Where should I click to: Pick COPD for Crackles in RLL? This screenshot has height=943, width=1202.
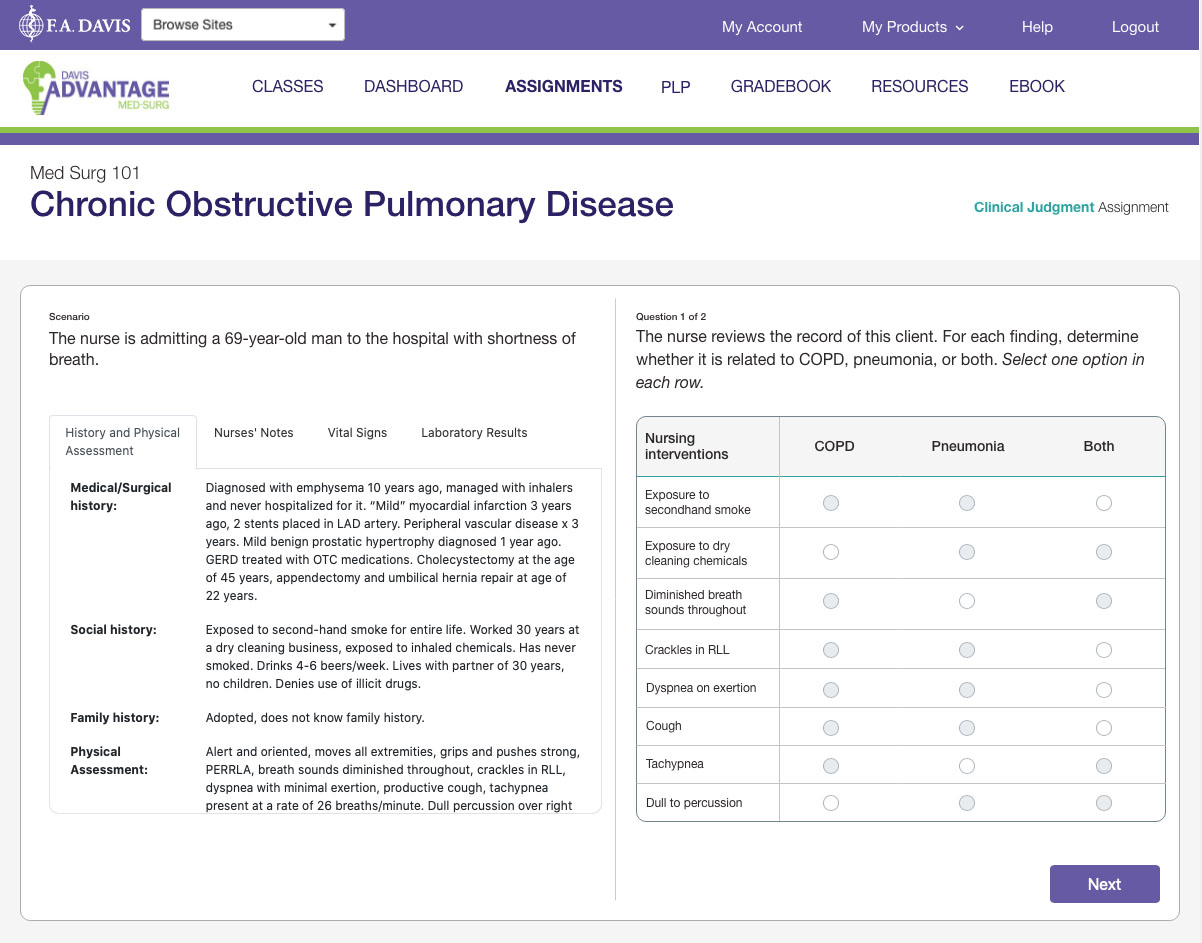coord(831,650)
